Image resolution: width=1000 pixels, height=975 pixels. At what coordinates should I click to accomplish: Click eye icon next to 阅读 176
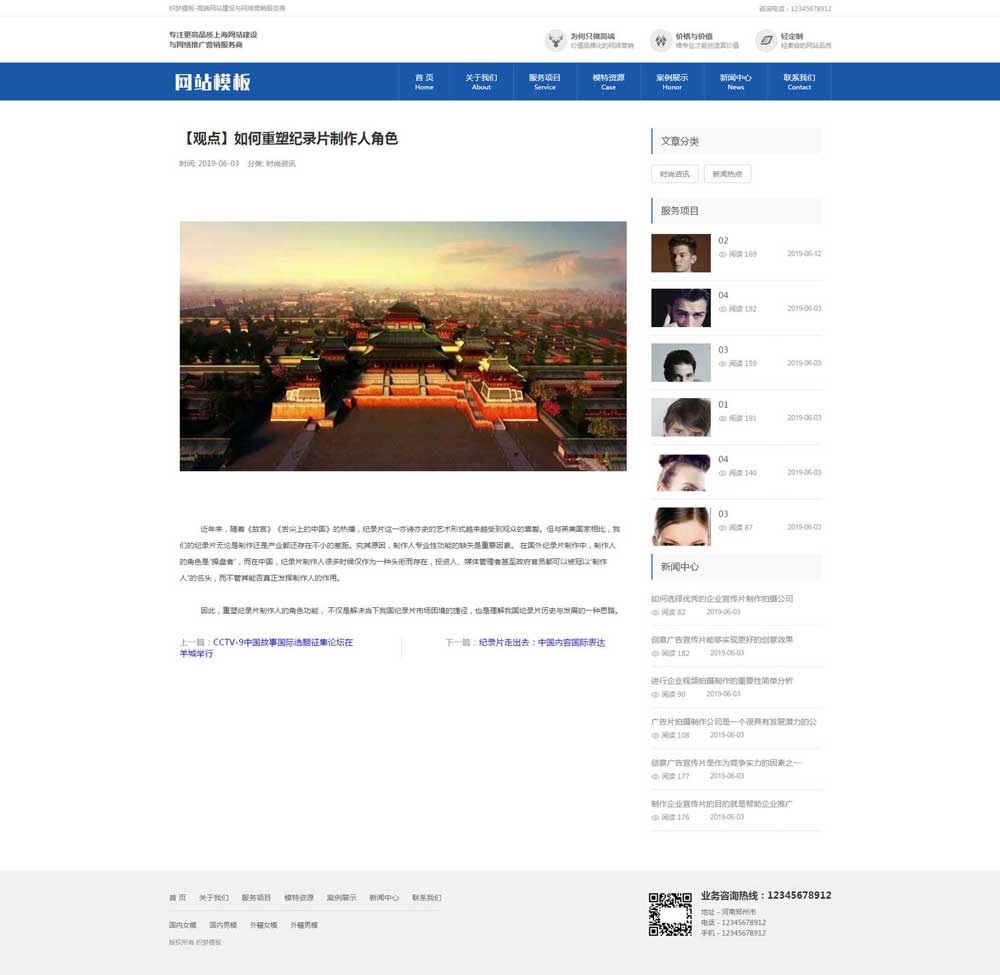(x=656, y=818)
